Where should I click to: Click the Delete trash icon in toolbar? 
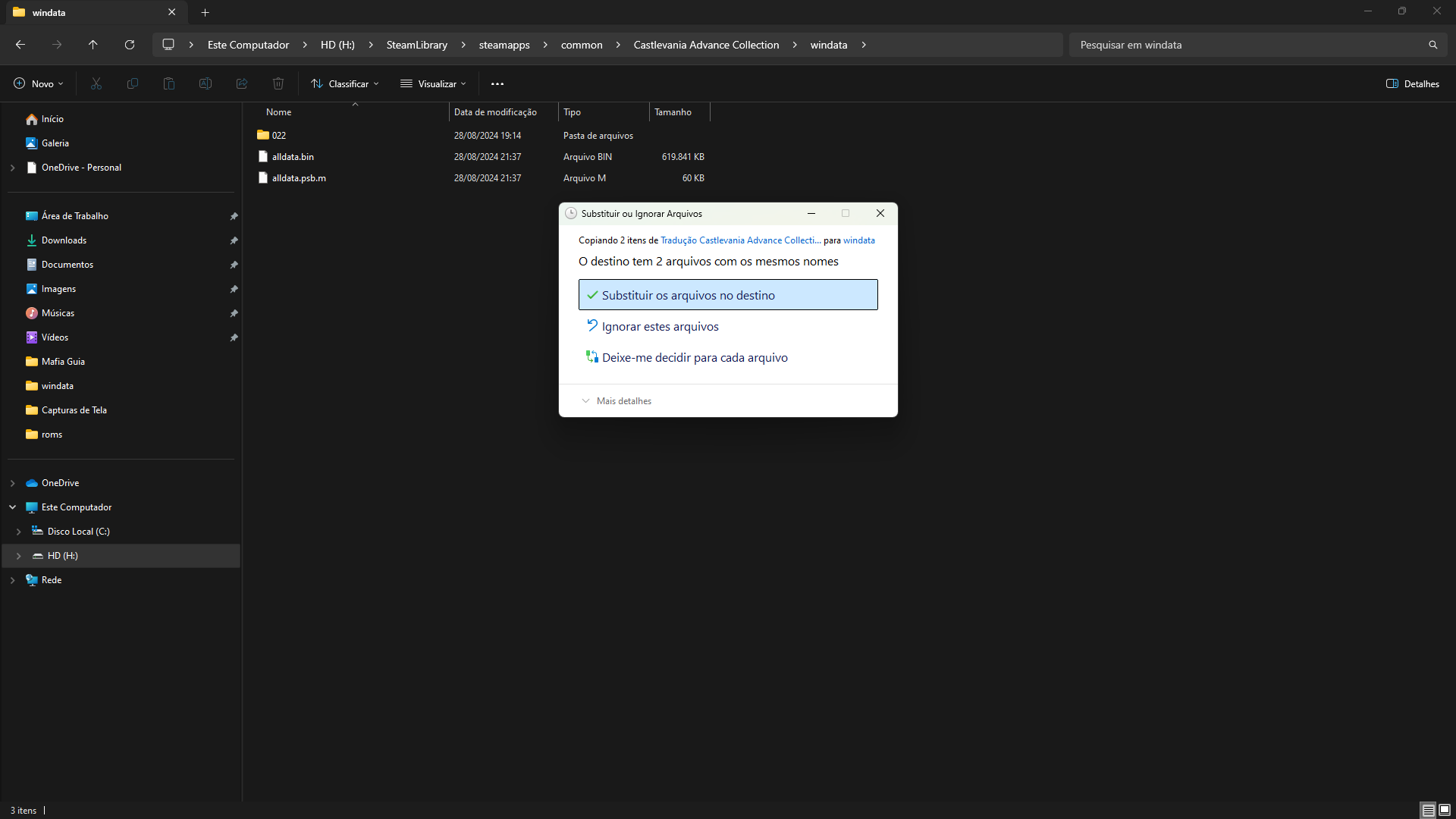(278, 83)
